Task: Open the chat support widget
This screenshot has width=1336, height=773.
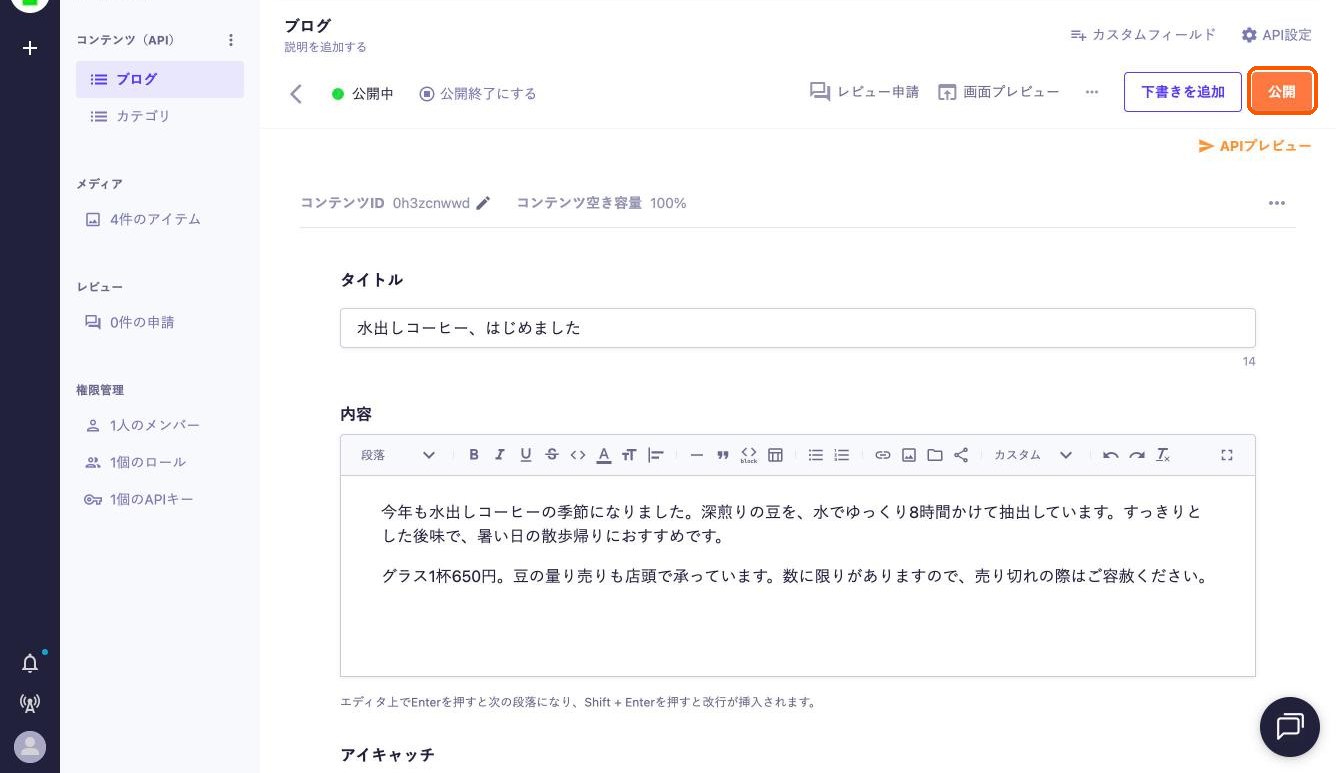Action: 1290,727
